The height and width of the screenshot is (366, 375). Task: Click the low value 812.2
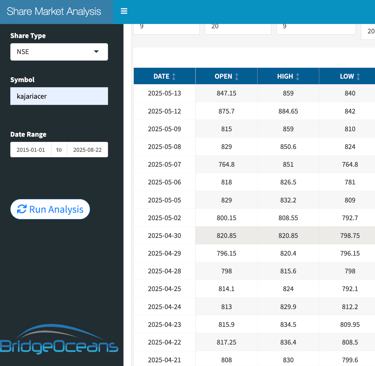click(350, 307)
